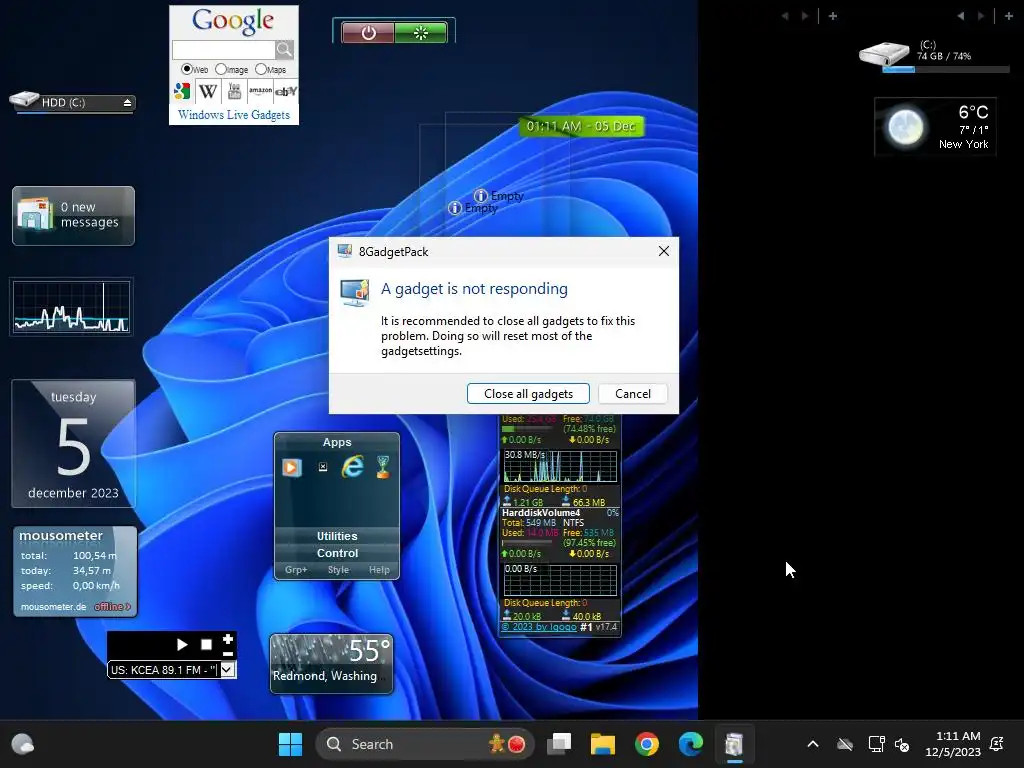Click the small x icon in Apps launcher
This screenshot has width=1024, height=768.
[x=323, y=467]
